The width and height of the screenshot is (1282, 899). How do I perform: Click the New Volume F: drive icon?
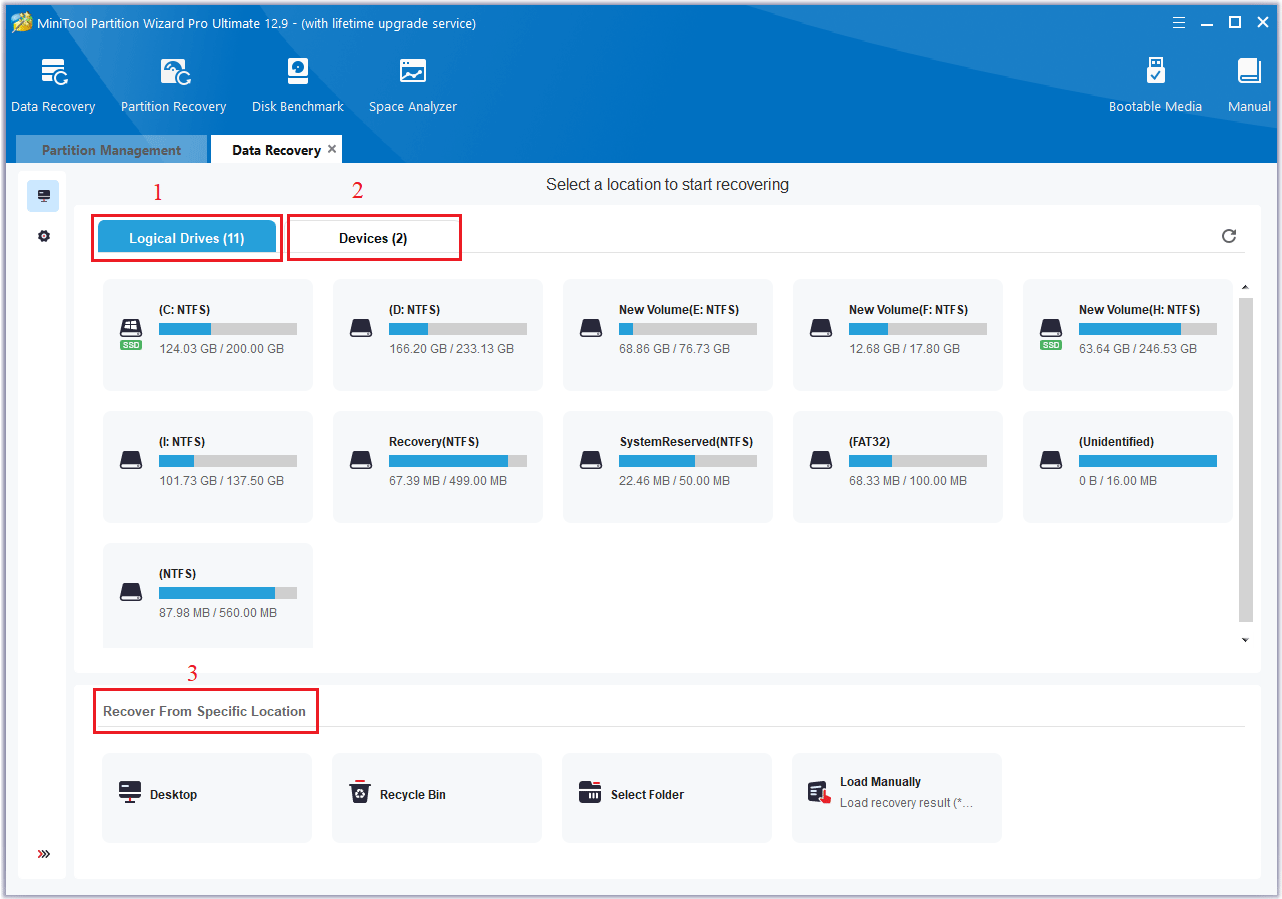tap(821, 328)
